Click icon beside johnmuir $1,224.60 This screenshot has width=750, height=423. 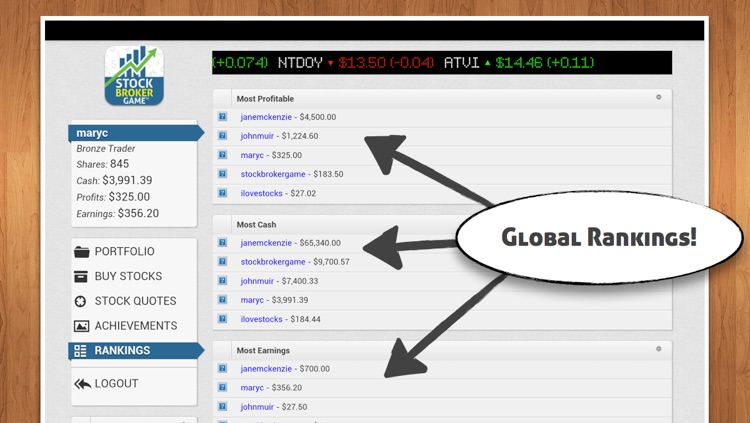point(222,136)
